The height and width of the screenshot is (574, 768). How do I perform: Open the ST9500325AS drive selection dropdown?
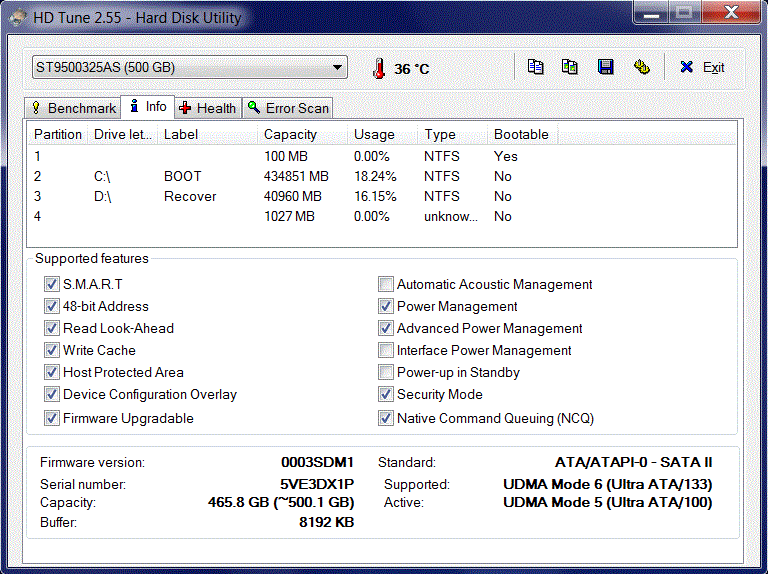pos(190,67)
